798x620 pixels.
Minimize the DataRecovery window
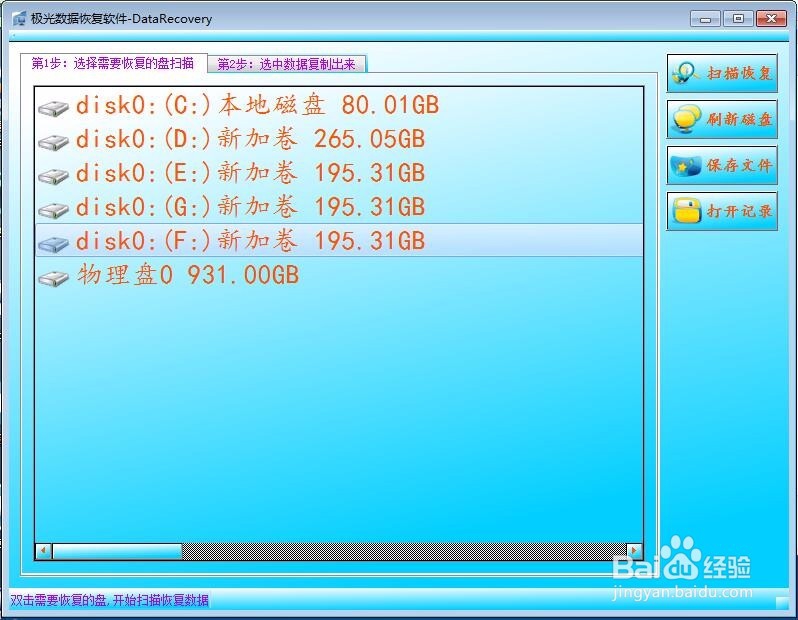pyautogui.click(x=705, y=19)
